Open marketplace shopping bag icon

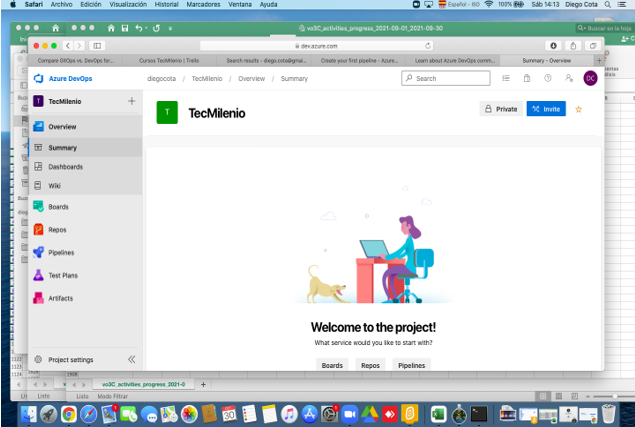coord(526,78)
